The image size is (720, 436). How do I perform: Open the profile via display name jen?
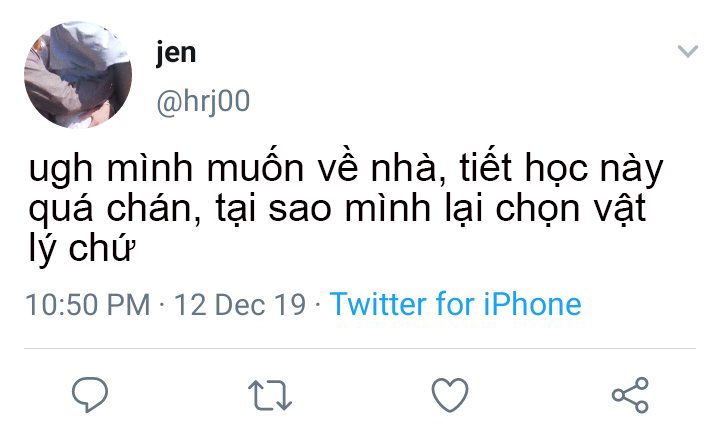[x=176, y=53]
